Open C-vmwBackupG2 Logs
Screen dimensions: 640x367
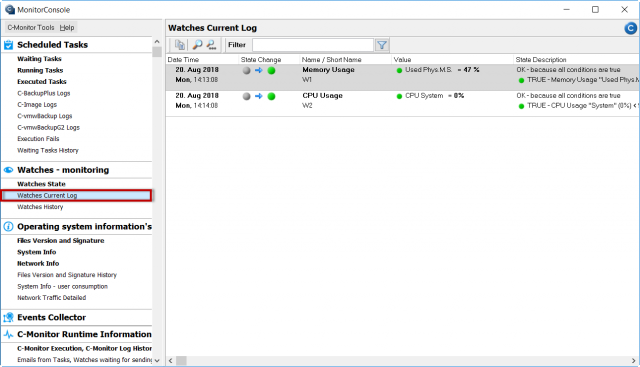pyautogui.click(x=48, y=127)
